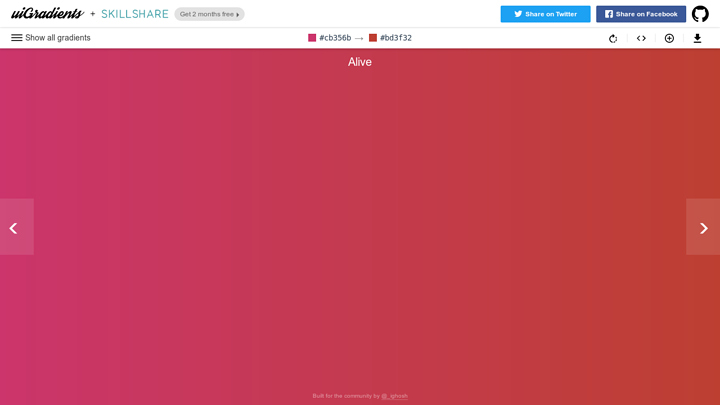Image resolution: width=720 pixels, height=405 pixels.
Task: Open the GitHub repository icon
Action: tap(700, 14)
